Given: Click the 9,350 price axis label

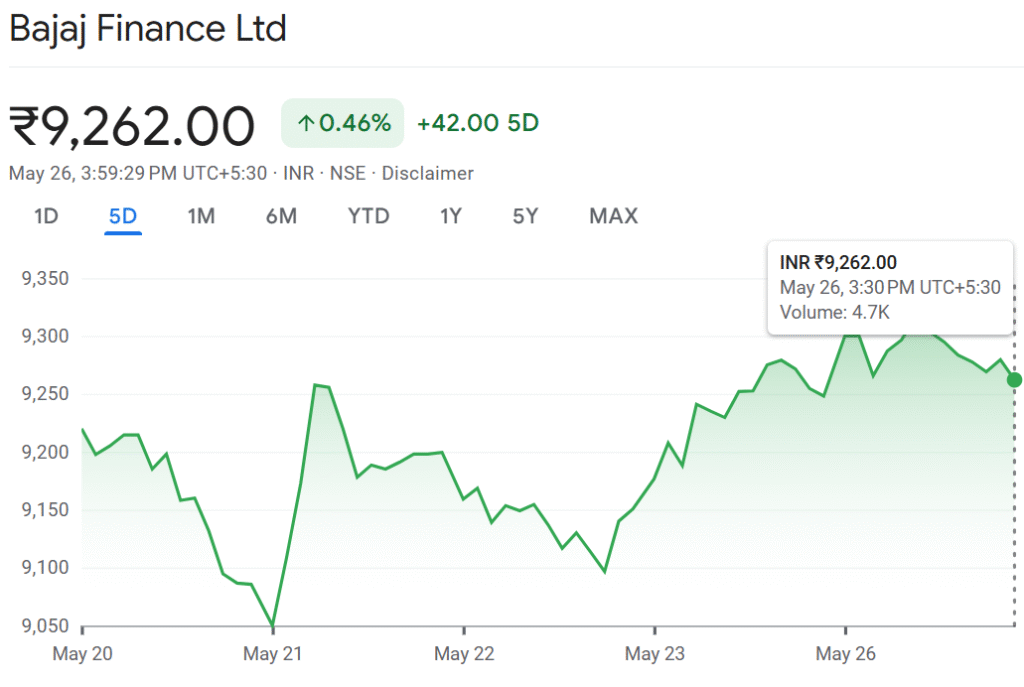Looking at the screenshot, I should pos(45,278).
